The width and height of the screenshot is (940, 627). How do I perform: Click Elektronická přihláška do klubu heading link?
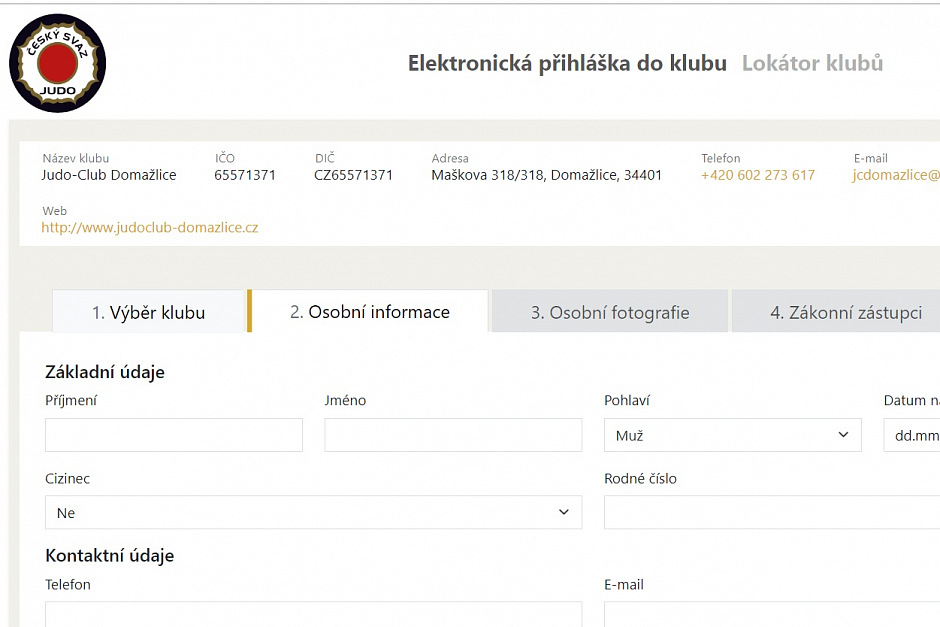(567, 63)
